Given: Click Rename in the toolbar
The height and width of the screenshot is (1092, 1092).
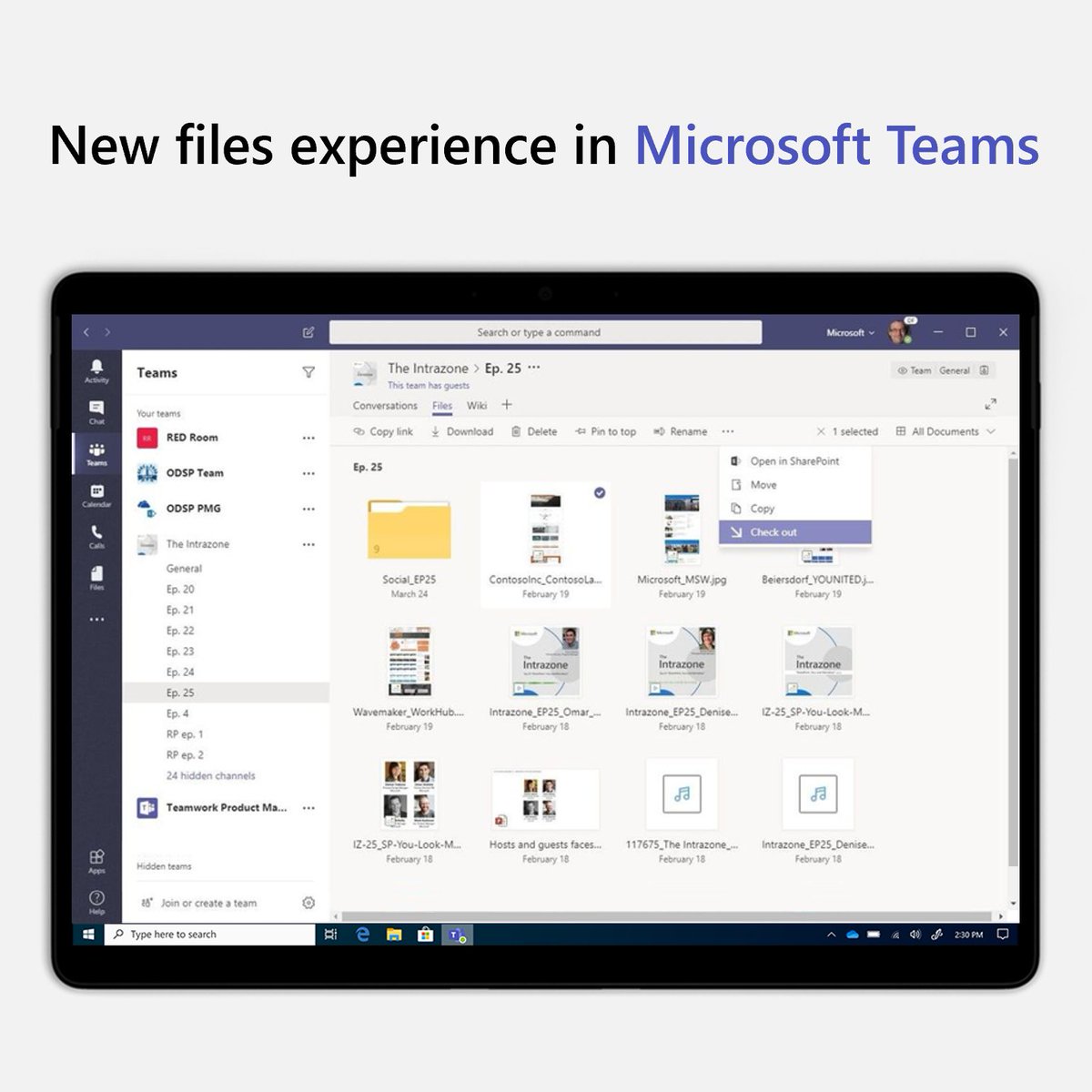Looking at the screenshot, I should [680, 431].
